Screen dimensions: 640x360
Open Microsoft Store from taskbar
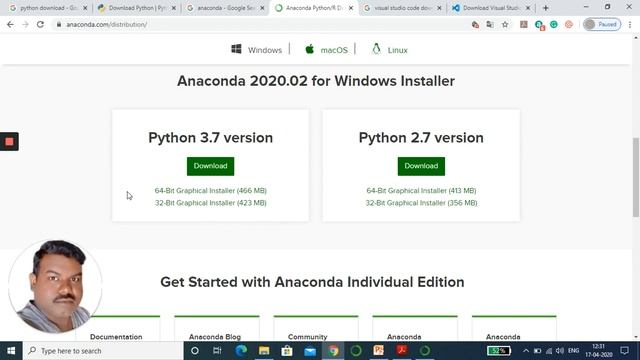[x=287, y=351]
